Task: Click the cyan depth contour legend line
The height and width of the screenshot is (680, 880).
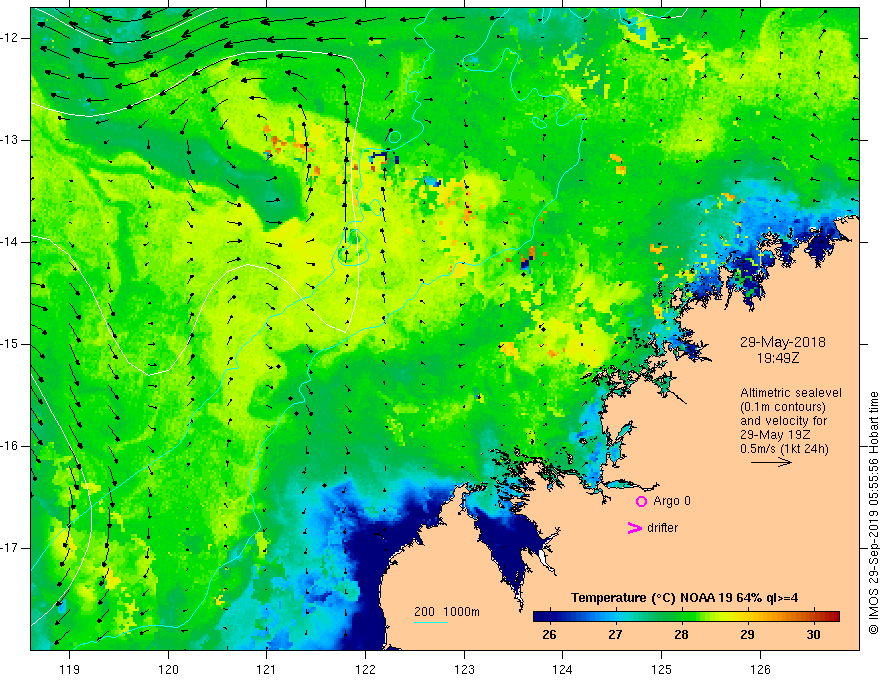Action: pos(431,622)
